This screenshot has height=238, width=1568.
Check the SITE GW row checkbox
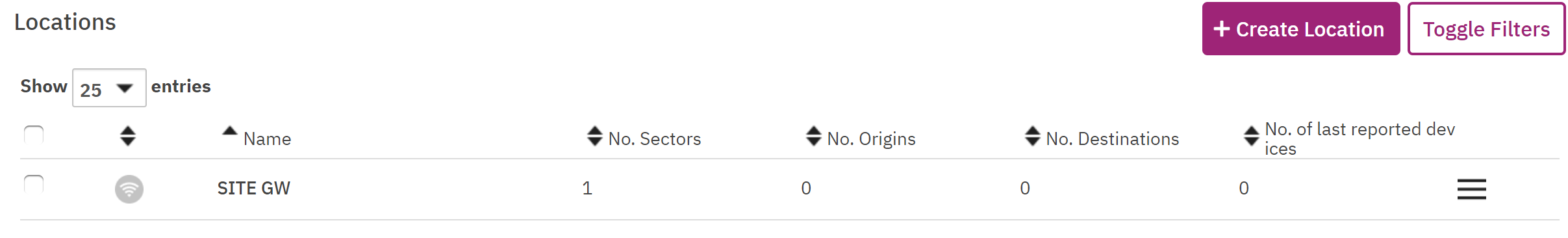[x=34, y=185]
